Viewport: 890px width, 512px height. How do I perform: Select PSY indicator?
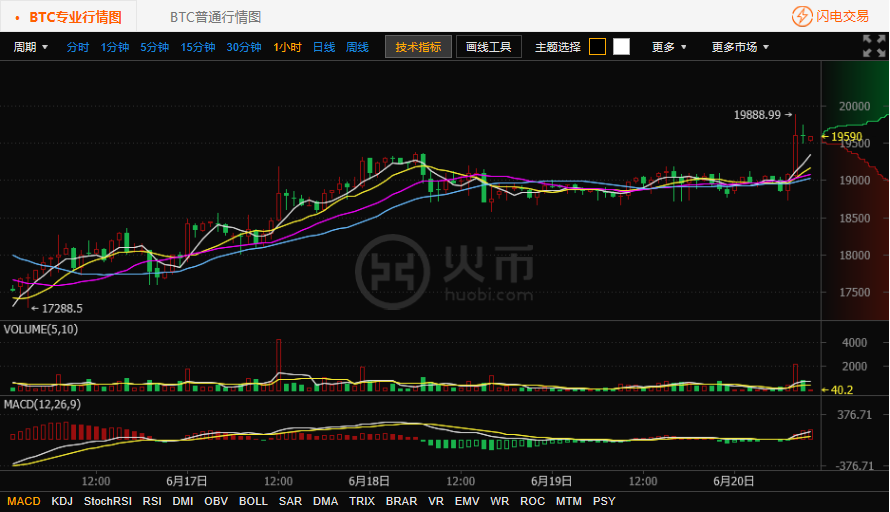(x=604, y=501)
